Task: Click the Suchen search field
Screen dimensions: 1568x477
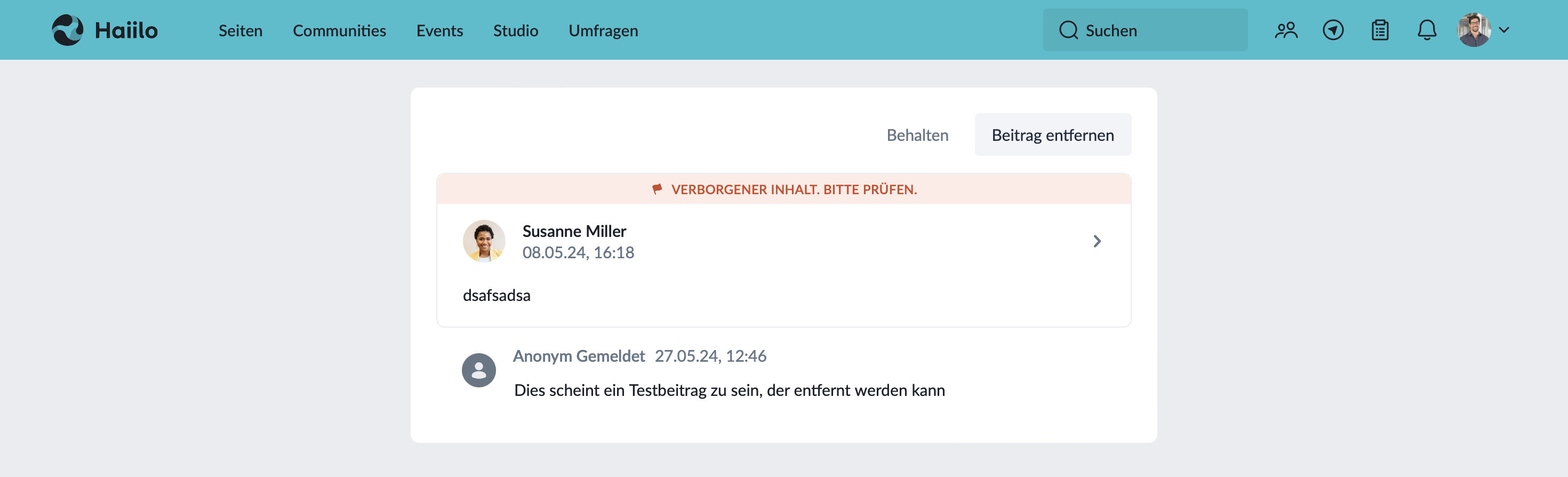Action: click(x=1145, y=30)
